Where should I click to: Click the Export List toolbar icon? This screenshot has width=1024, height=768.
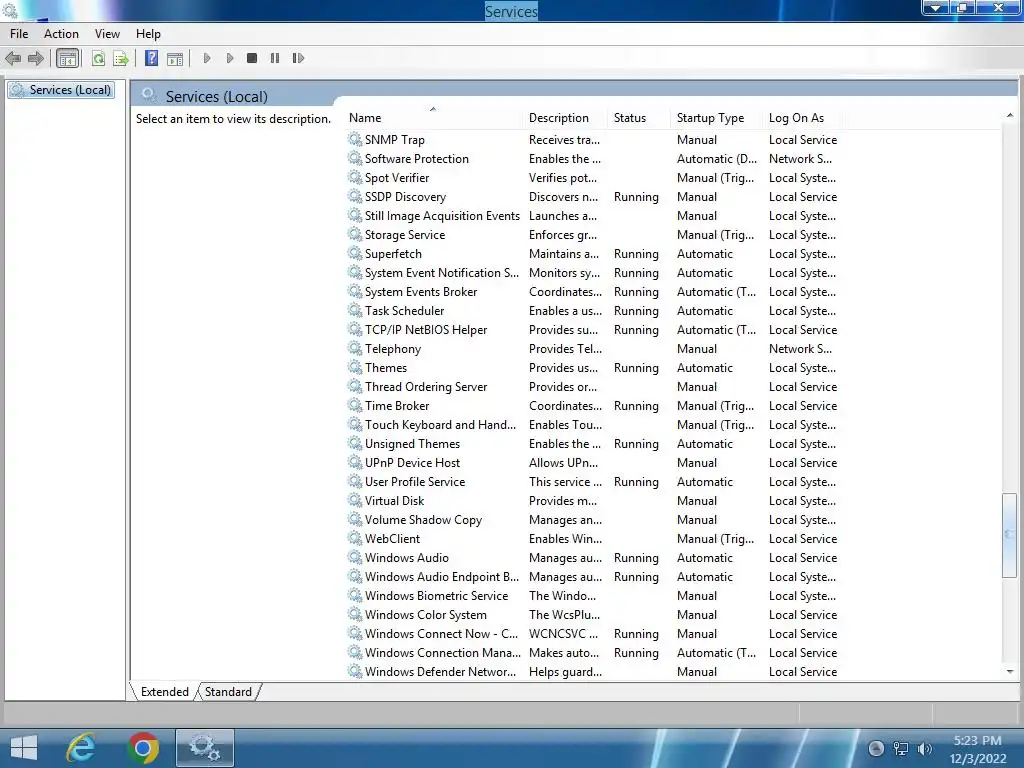[121, 59]
